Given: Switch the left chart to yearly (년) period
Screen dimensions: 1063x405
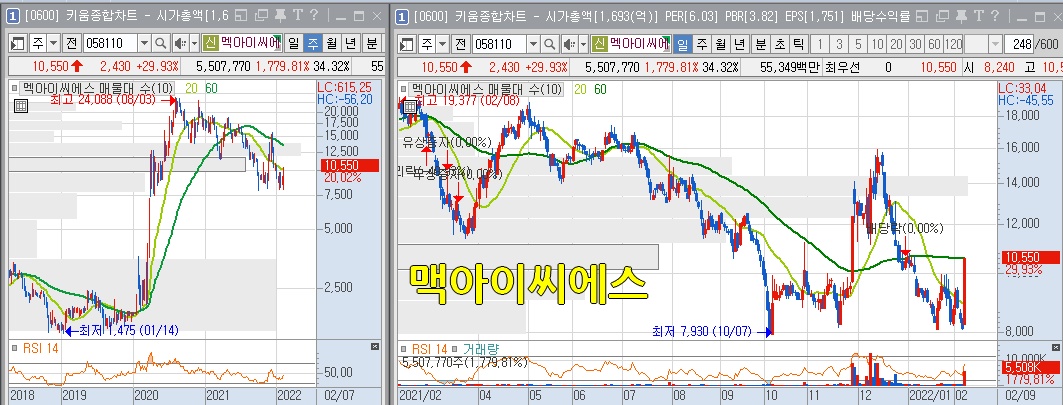Looking at the screenshot, I should [x=350, y=44].
